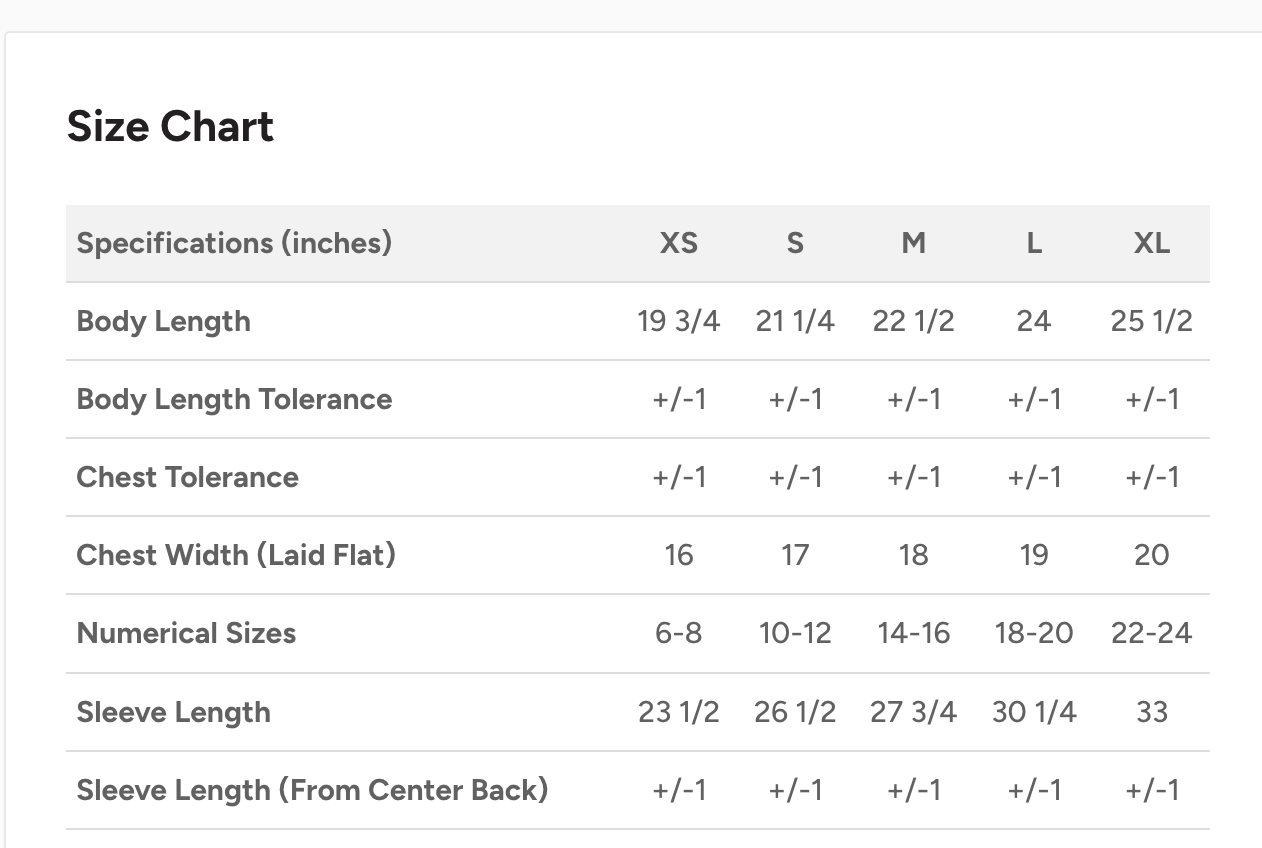Click the Sleeve Length row label

[173, 712]
